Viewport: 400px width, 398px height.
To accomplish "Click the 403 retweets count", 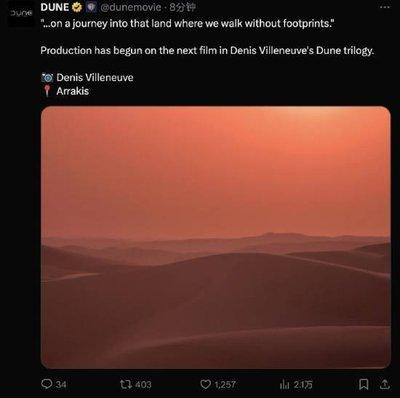I will pyautogui.click(x=143, y=384).
